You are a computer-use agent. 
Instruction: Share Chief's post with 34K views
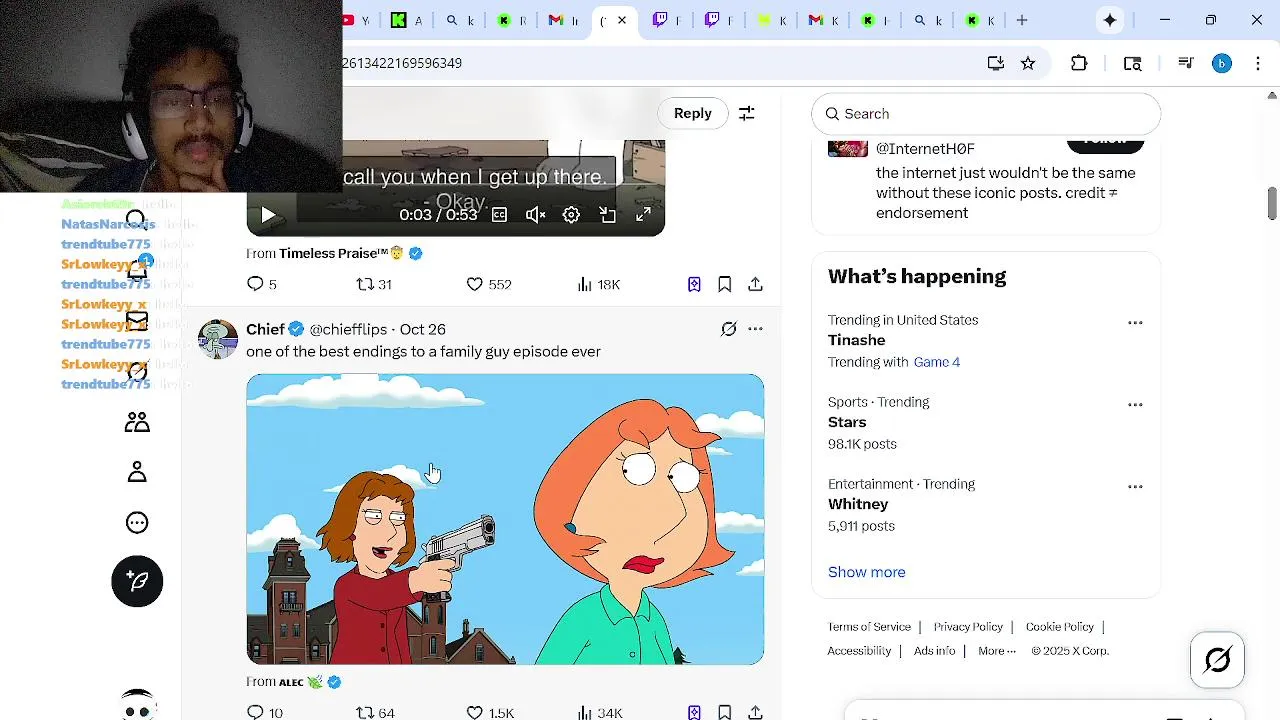tap(755, 713)
